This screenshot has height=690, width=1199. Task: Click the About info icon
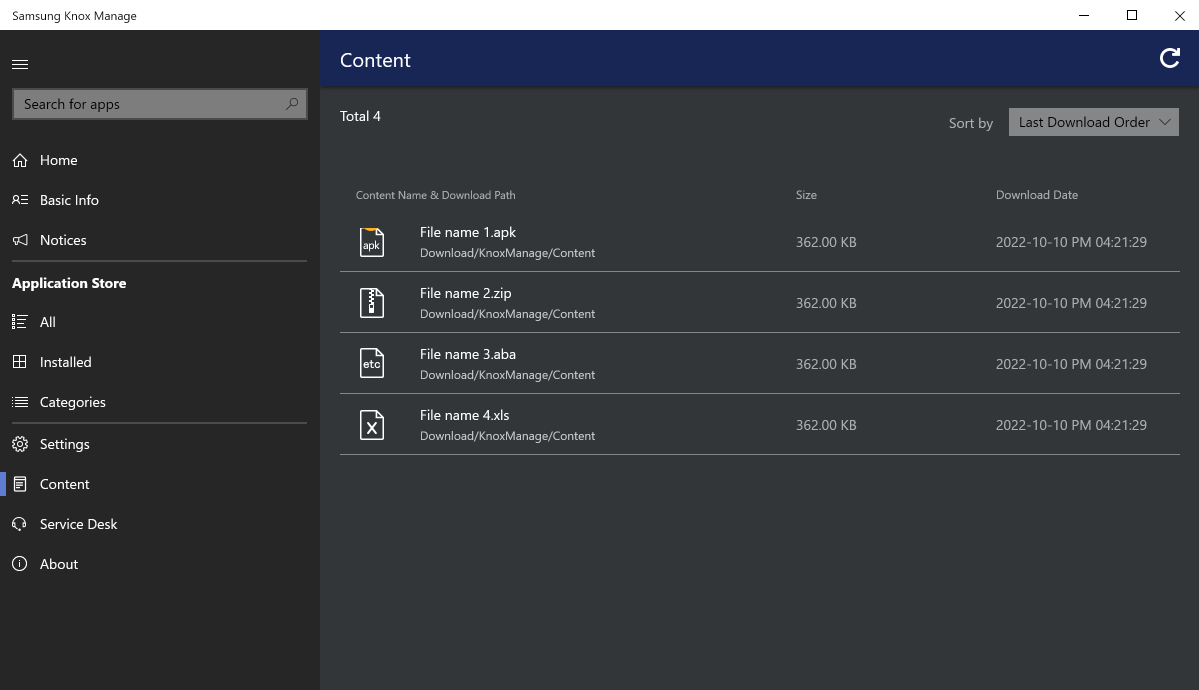pos(20,564)
